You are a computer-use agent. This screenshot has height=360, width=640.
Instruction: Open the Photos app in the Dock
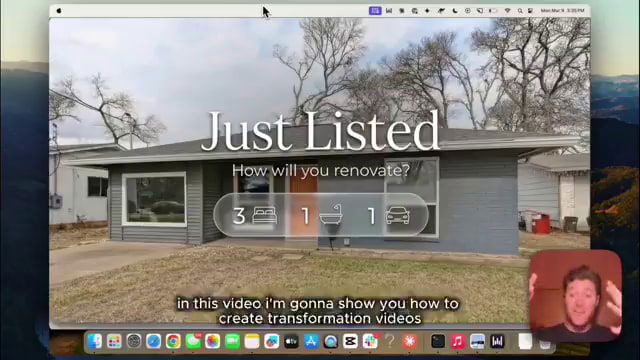coord(213,341)
